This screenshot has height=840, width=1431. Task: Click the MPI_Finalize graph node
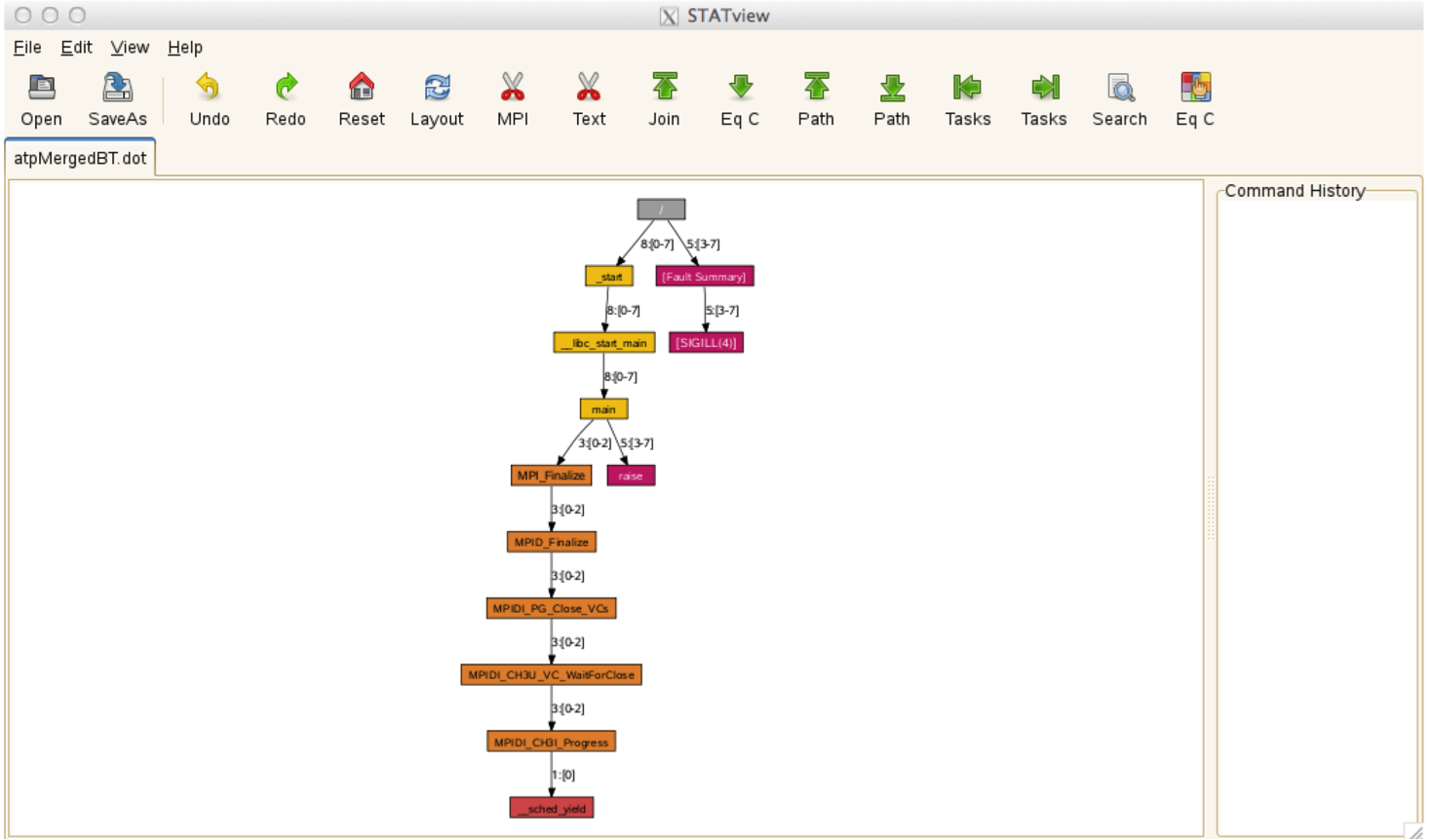pos(551,476)
